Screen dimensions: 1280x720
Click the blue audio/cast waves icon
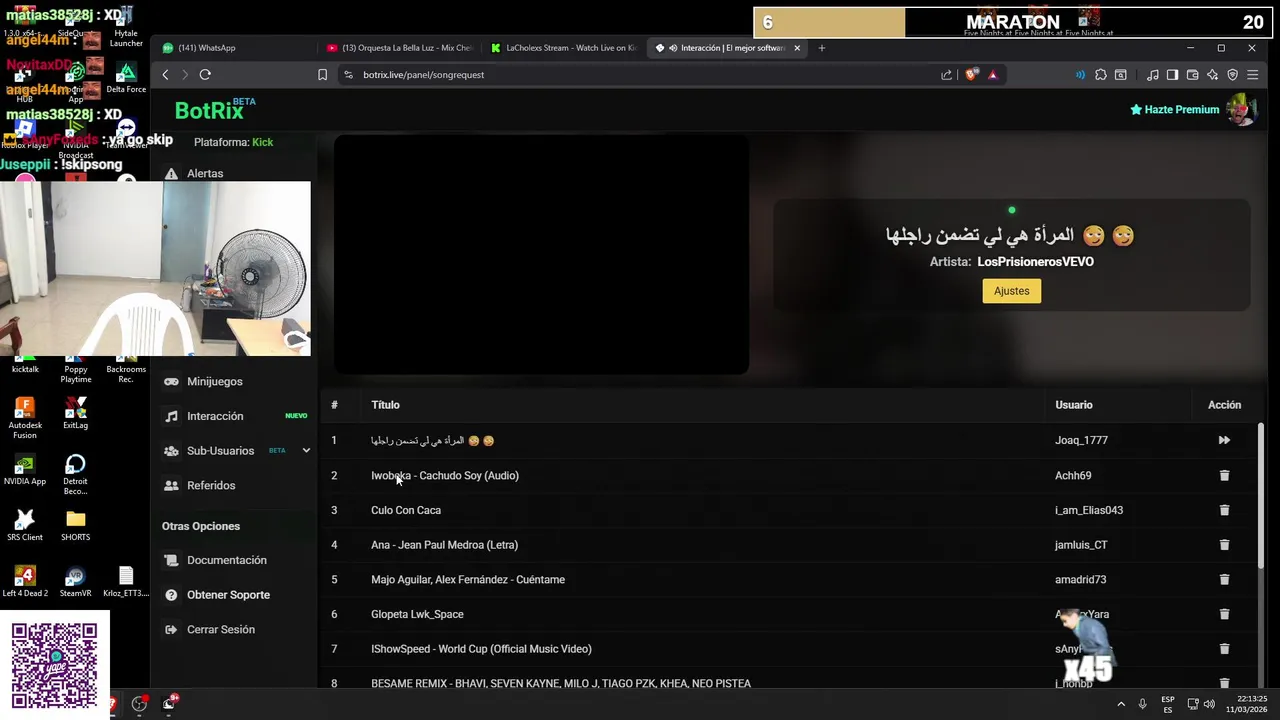(x=1080, y=75)
